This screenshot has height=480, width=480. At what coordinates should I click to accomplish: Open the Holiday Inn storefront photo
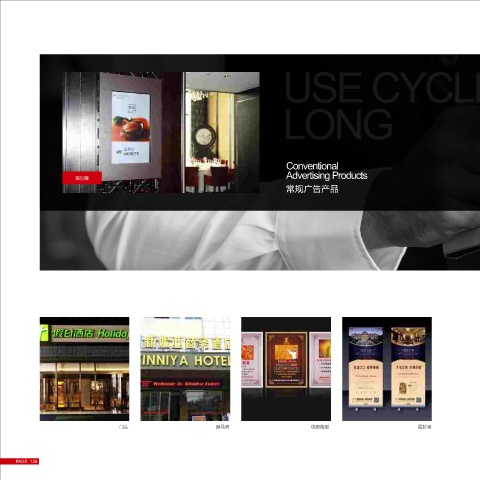click(84, 369)
